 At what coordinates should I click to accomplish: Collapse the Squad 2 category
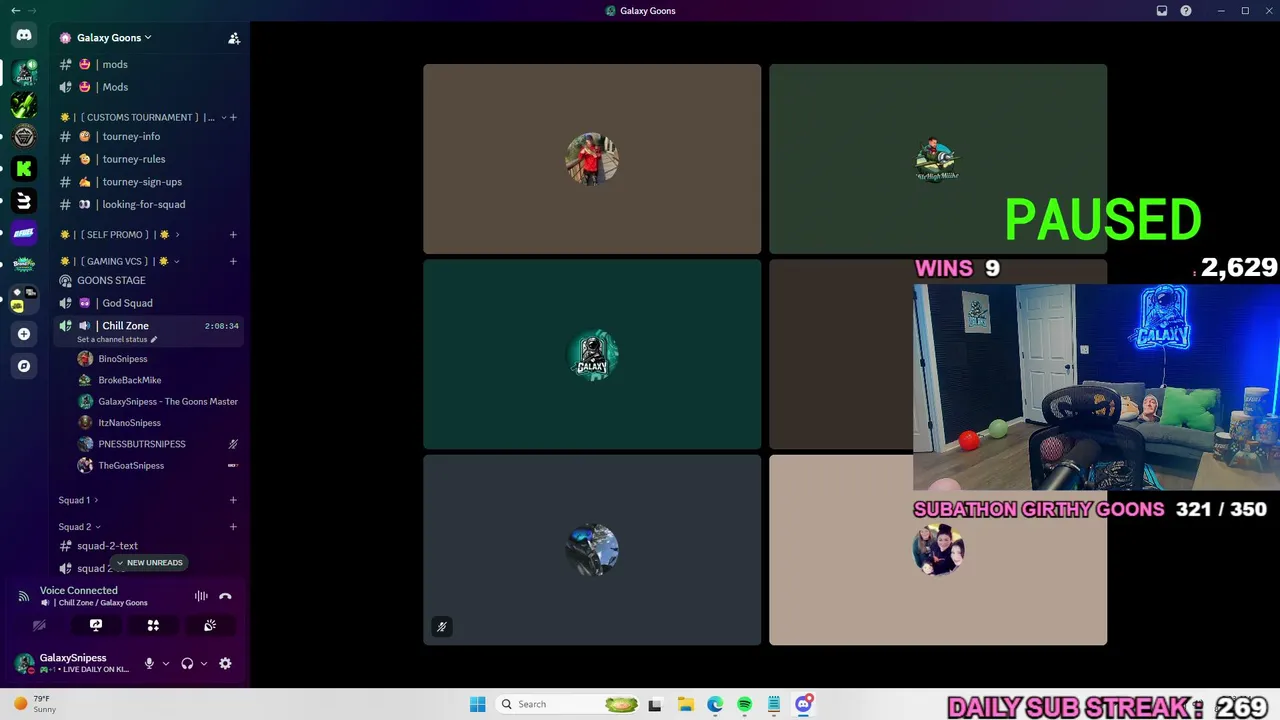(x=79, y=527)
